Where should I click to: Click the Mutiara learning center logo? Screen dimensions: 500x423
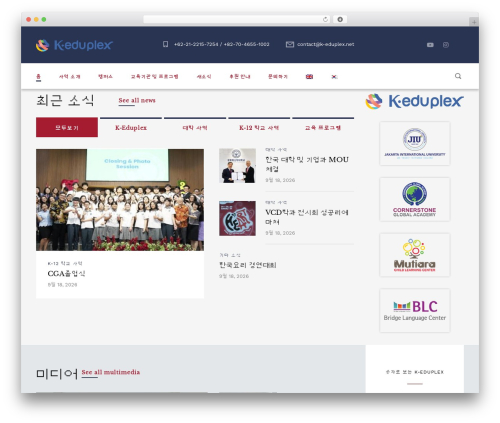coord(415,255)
